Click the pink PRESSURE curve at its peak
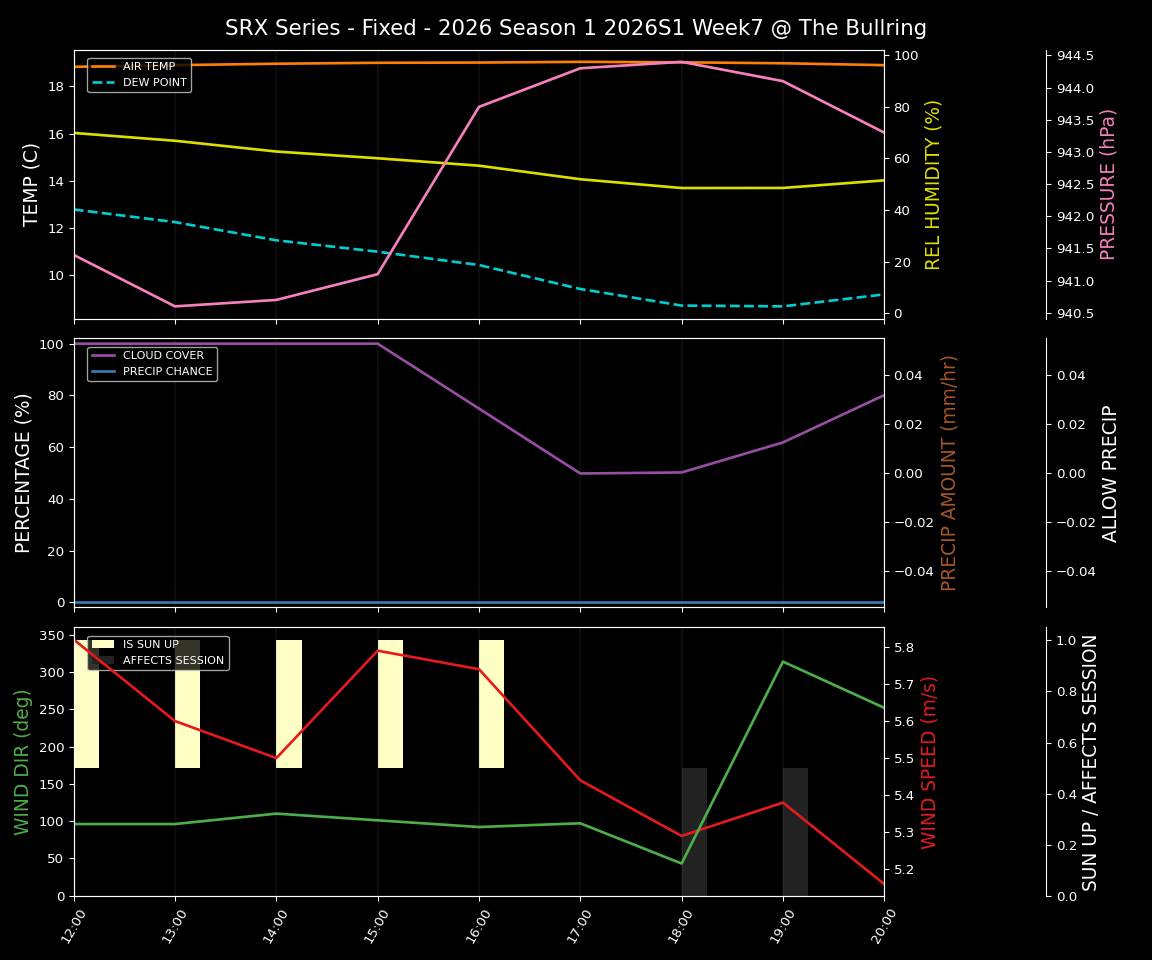1152x960 pixels. coord(682,61)
